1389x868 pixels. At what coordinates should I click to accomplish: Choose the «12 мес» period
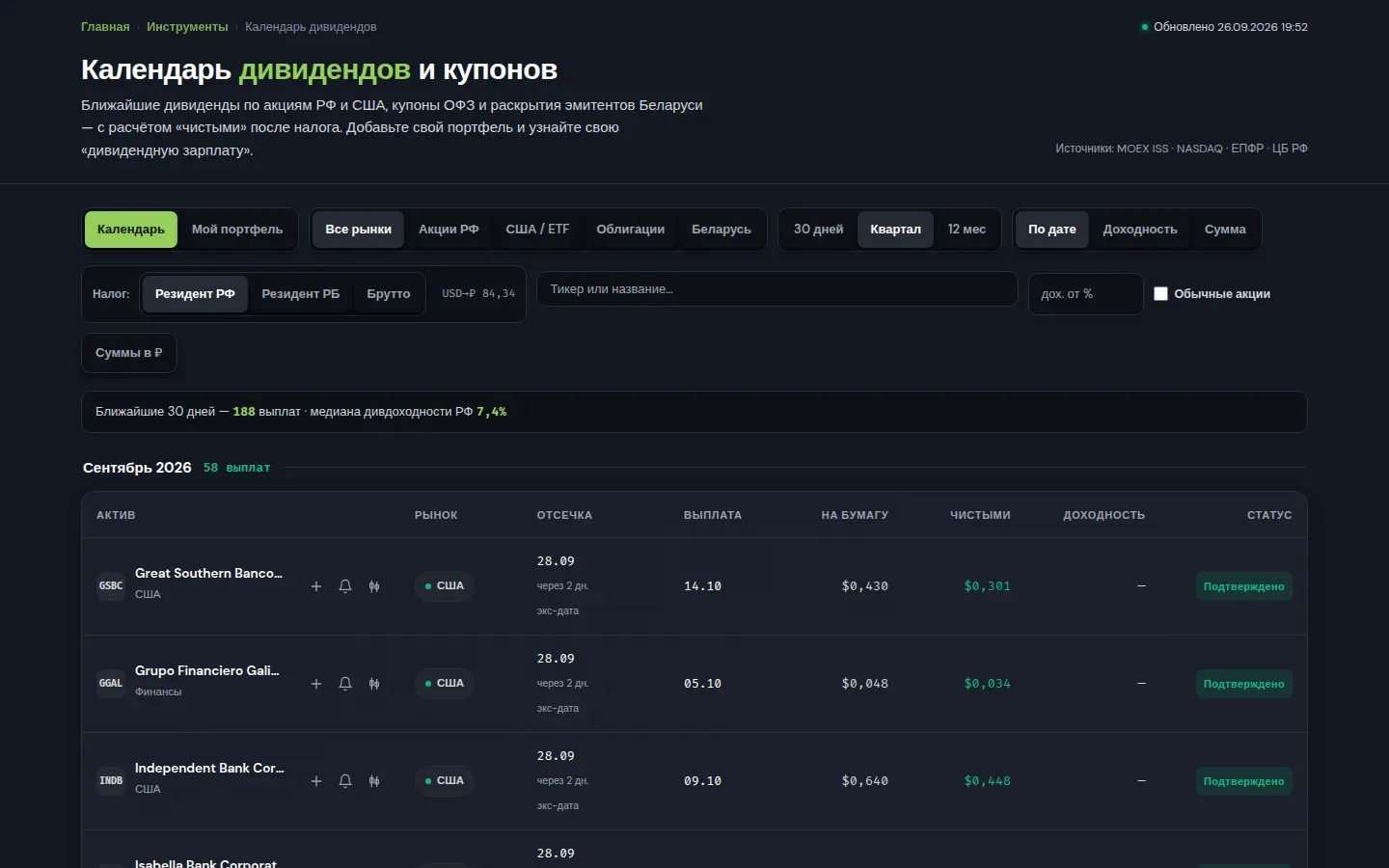click(x=967, y=230)
